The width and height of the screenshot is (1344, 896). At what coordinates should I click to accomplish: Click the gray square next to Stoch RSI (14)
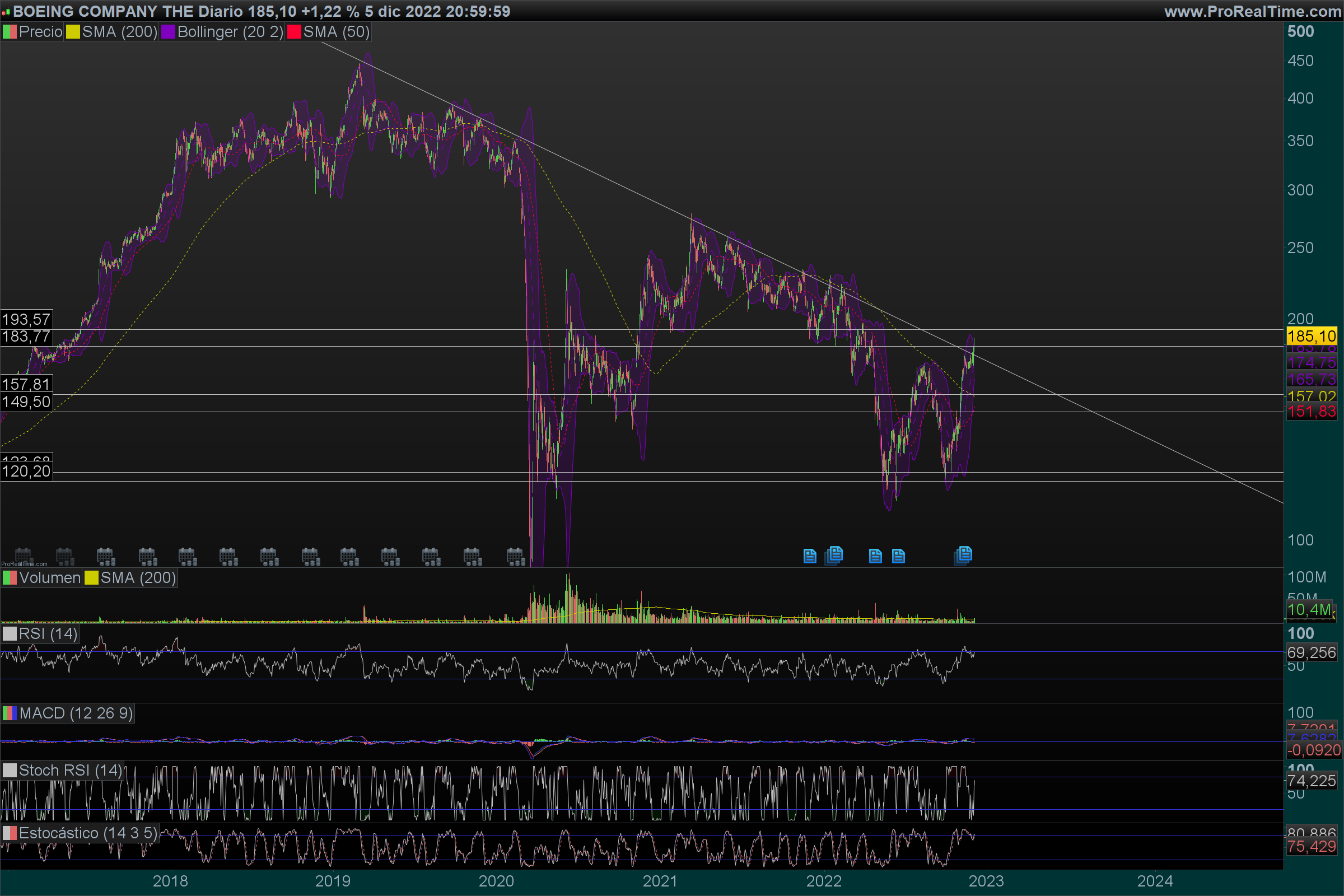pos(10,771)
